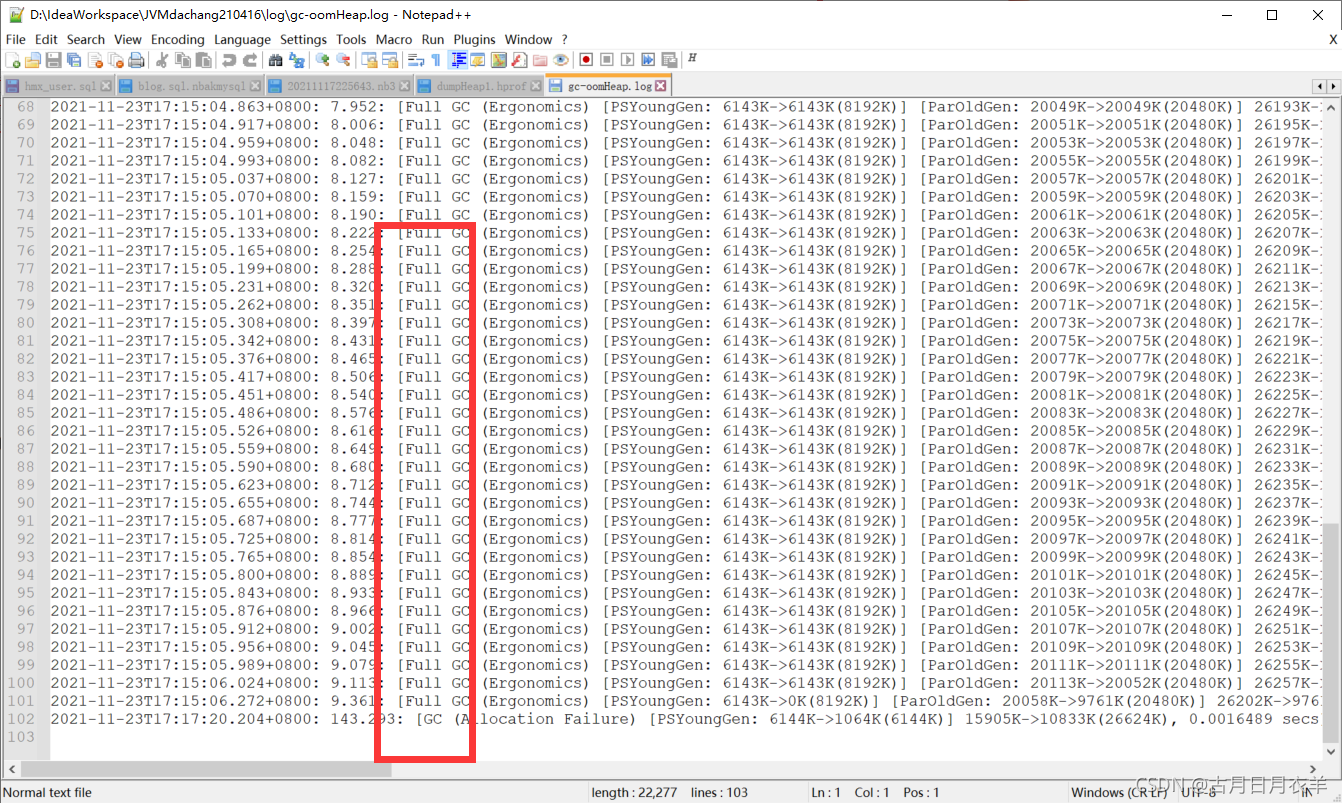Screen dimensions: 1342x803
Task: Click the Playback macro icon
Action: [628, 60]
